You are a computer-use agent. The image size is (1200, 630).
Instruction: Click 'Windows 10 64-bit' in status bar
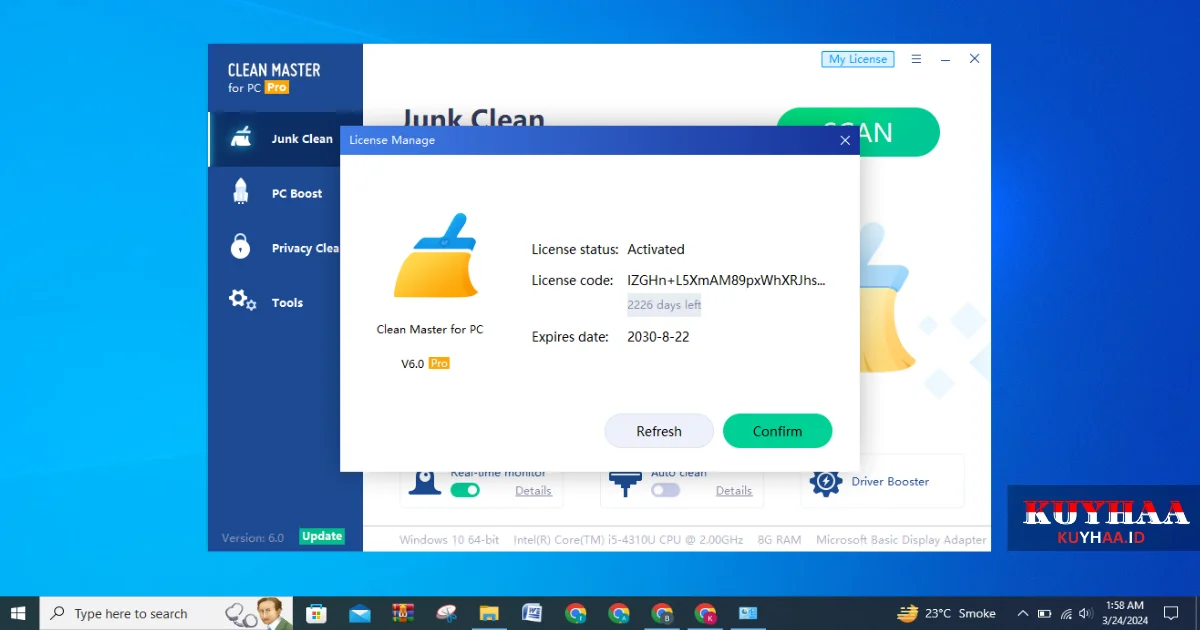click(x=449, y=539)
